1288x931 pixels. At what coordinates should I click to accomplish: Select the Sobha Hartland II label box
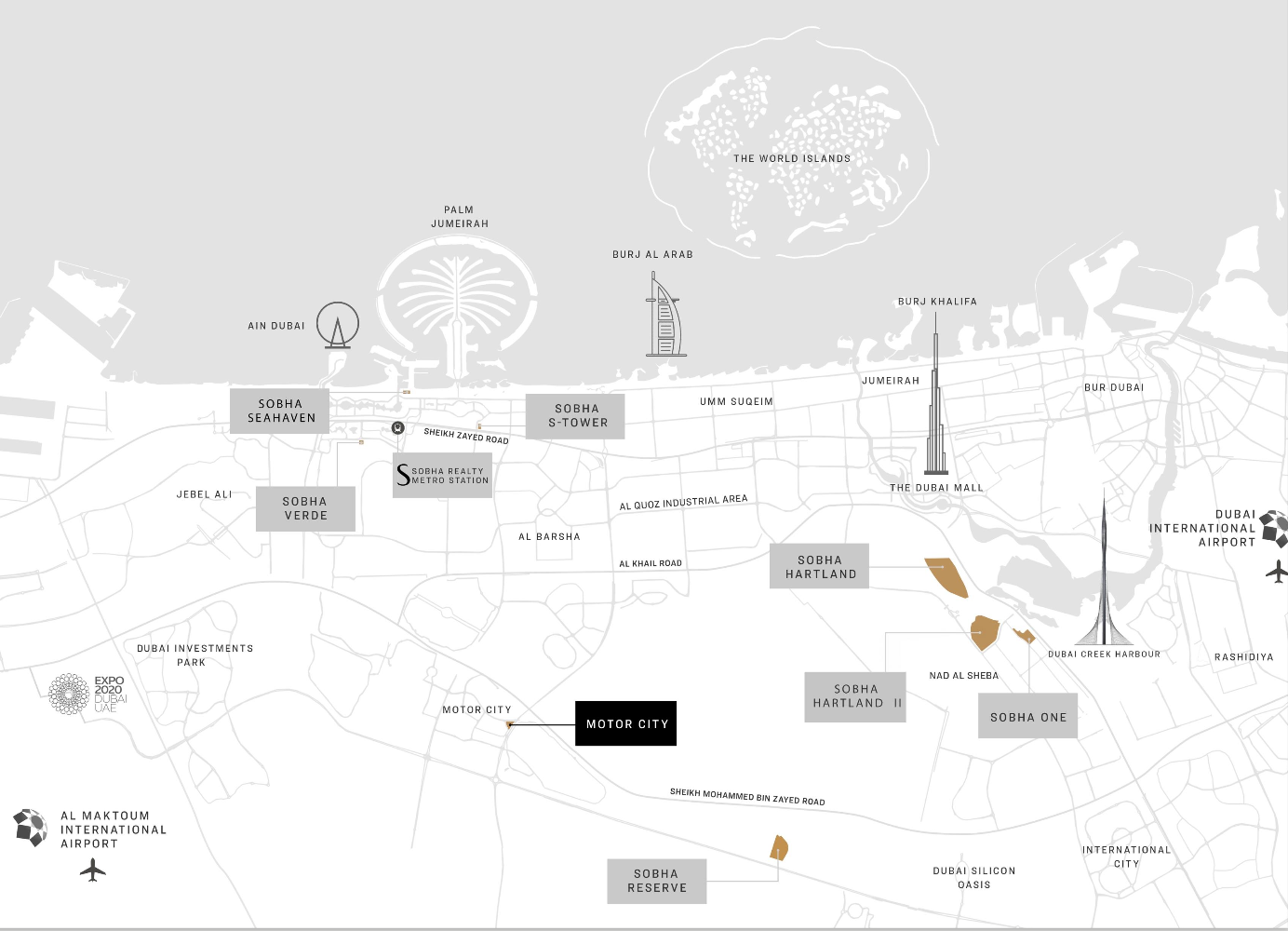tap(855, 696)
